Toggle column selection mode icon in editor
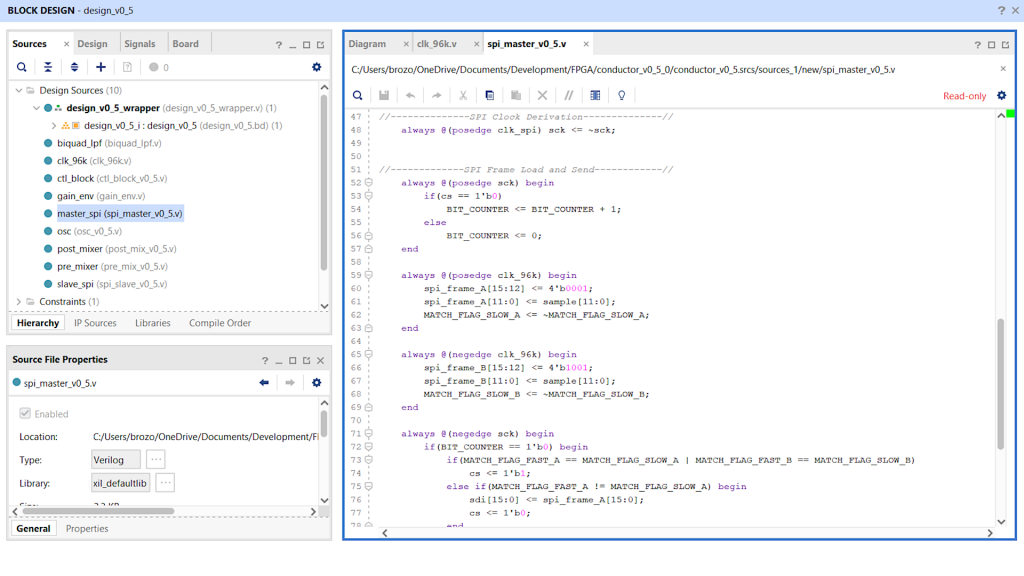 point(595,96)
